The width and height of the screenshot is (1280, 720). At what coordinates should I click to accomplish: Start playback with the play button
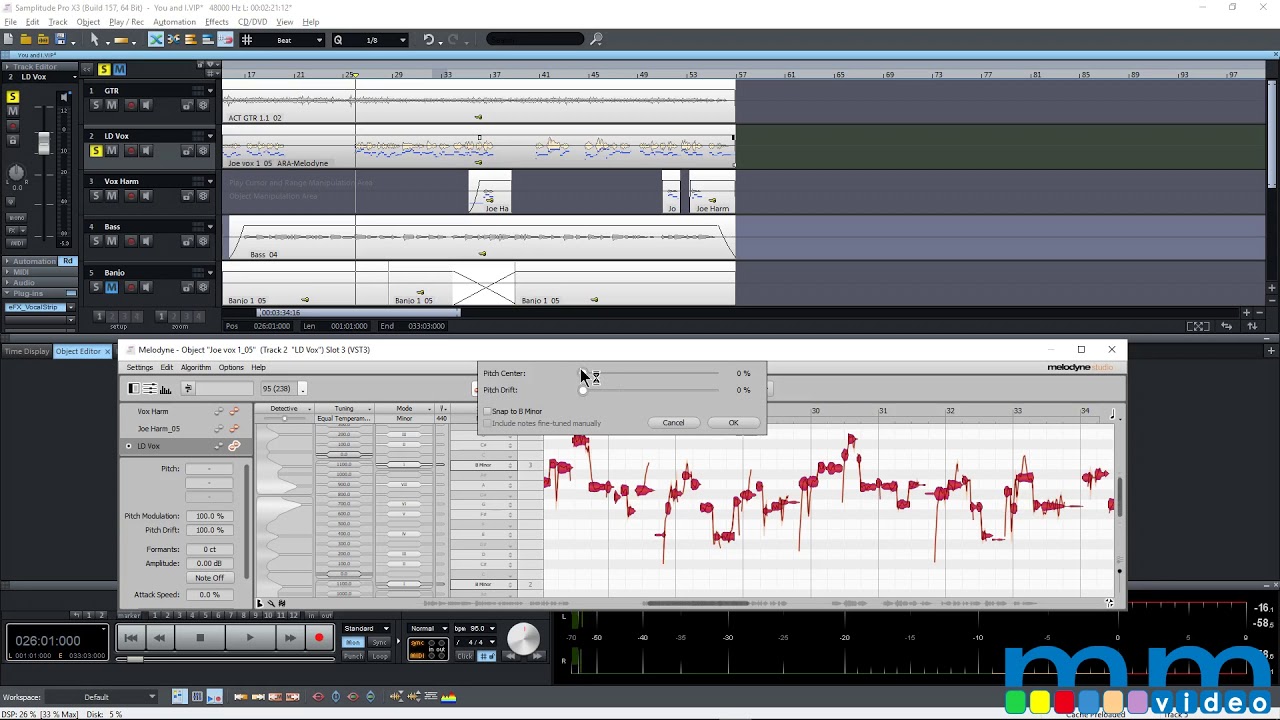[250, 637]
